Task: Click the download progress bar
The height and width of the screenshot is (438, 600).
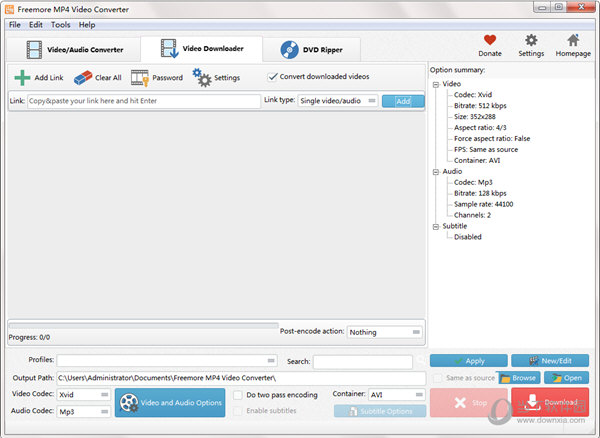Action: (x=143, y=326)
